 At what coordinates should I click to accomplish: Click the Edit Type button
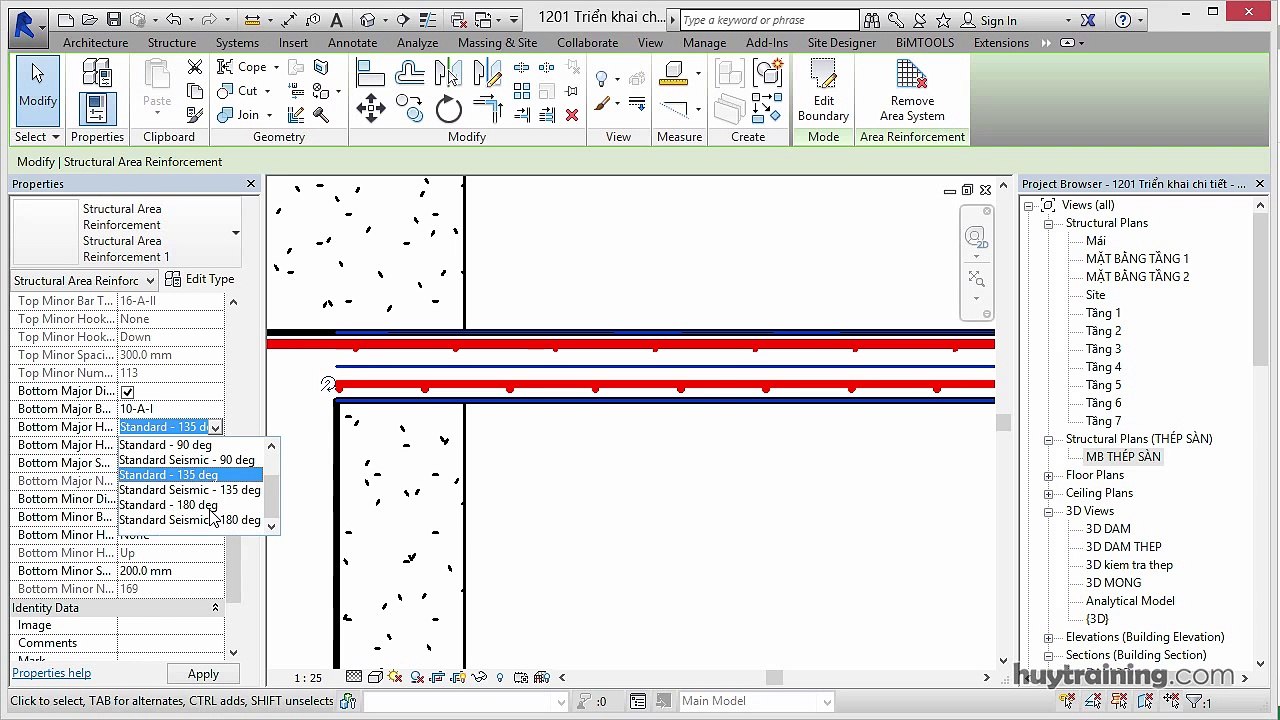tap(200, 279)
